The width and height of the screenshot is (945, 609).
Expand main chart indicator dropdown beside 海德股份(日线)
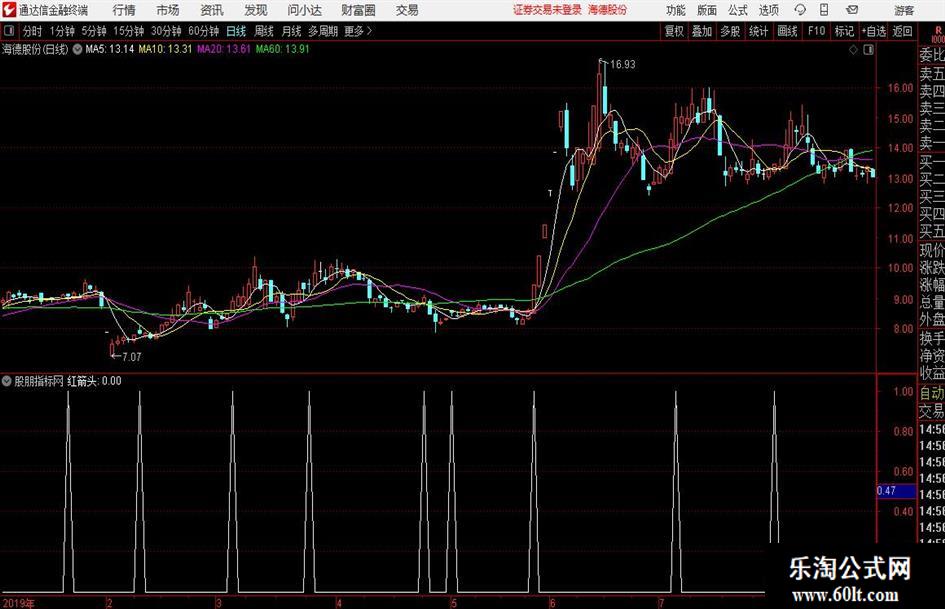tap(77, 50)
